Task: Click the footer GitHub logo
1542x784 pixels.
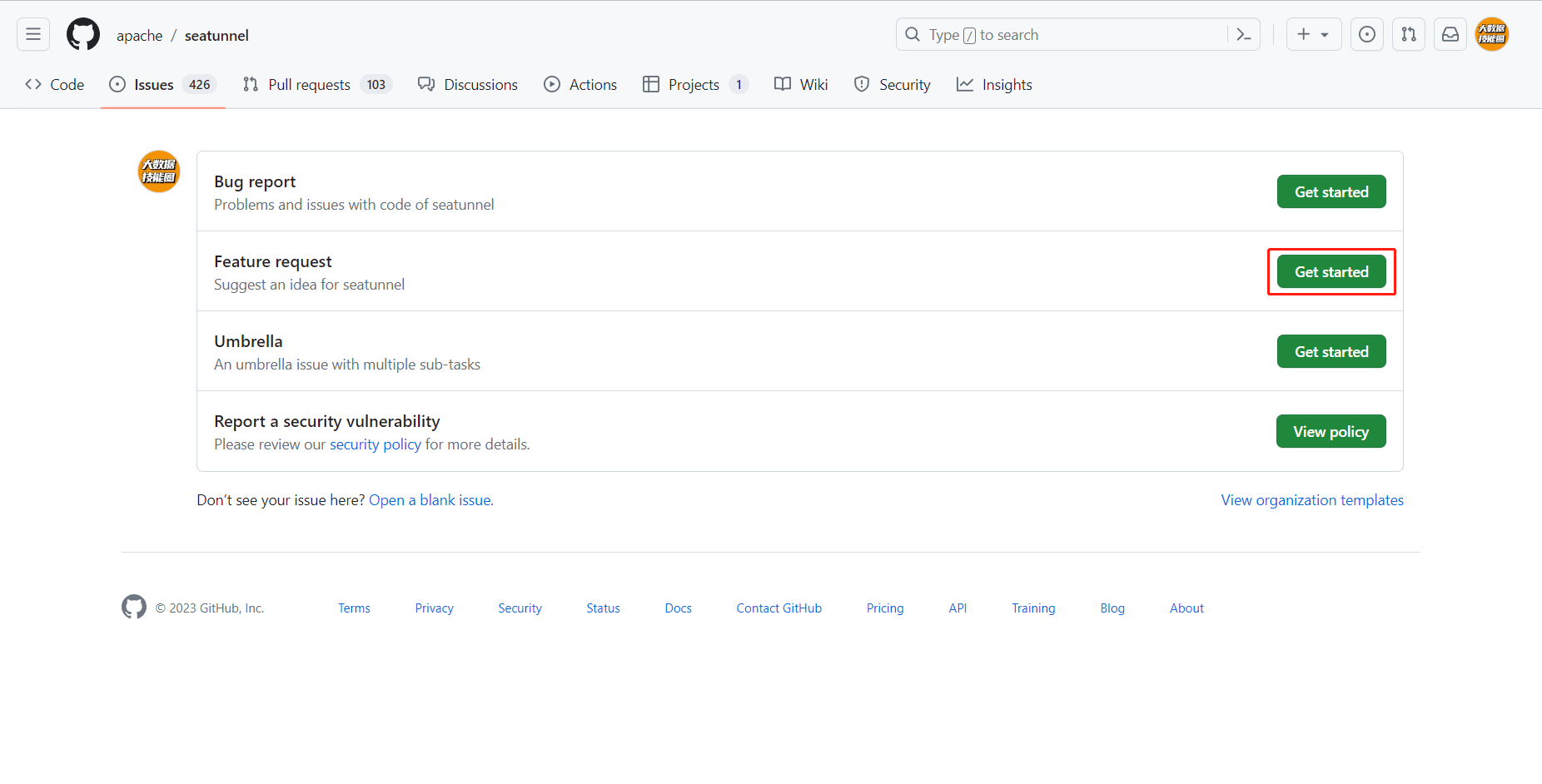Action: coord(134,607)
